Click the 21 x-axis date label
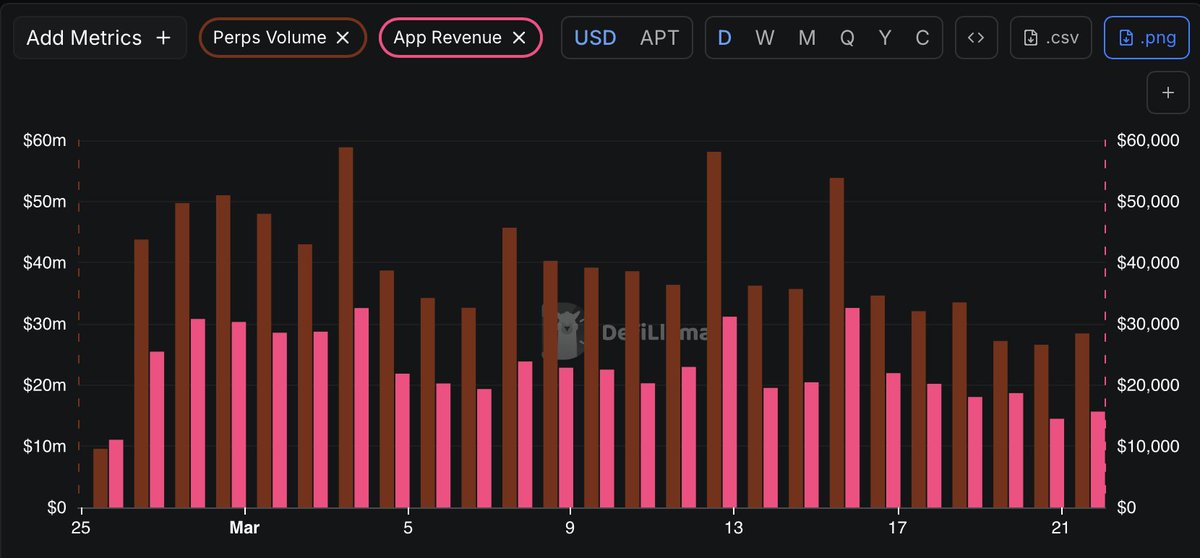The image size is (1200, 558). [1061, 526]
